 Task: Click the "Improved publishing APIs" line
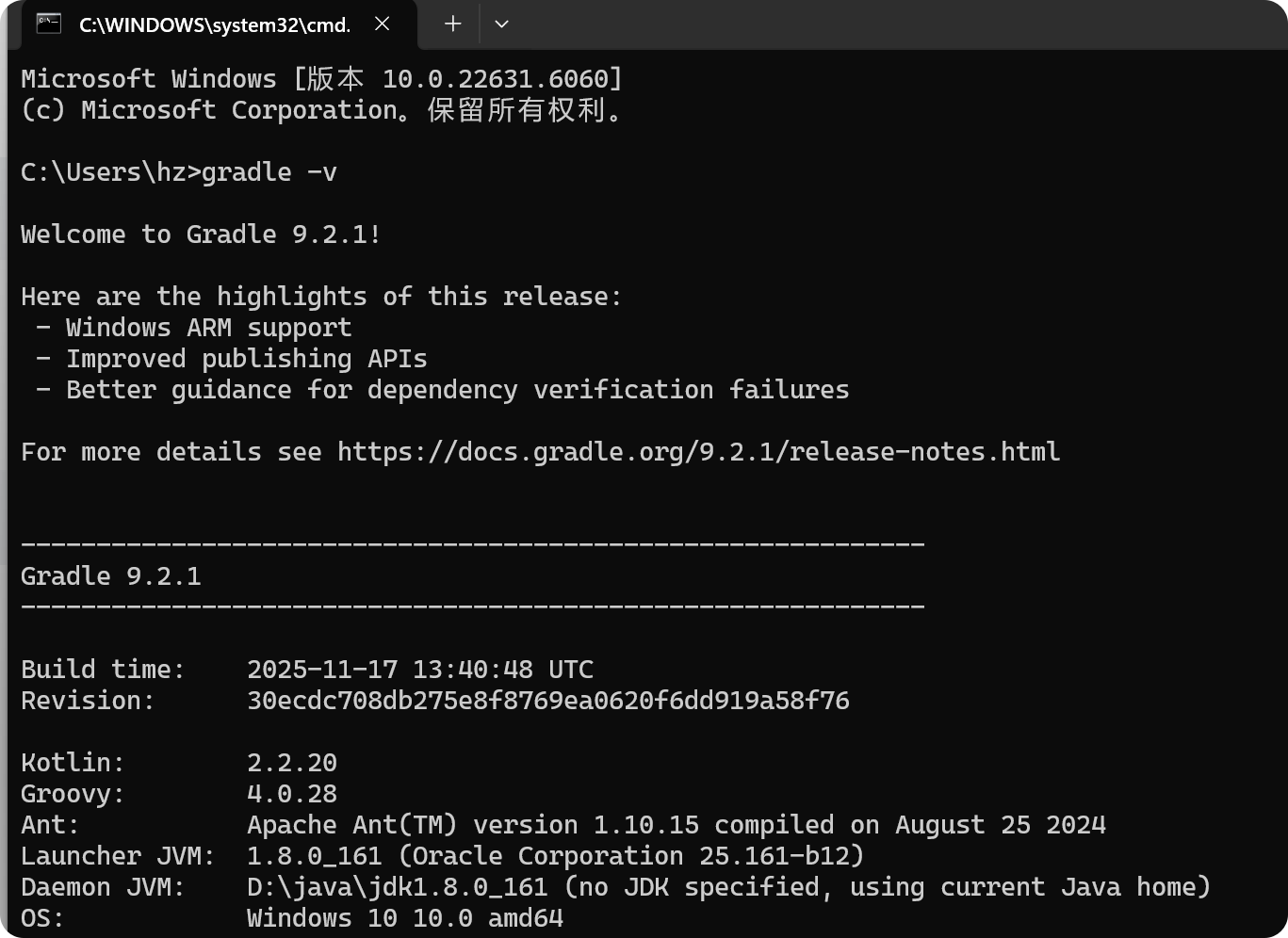pyautogui.click(x=246, y=359)
